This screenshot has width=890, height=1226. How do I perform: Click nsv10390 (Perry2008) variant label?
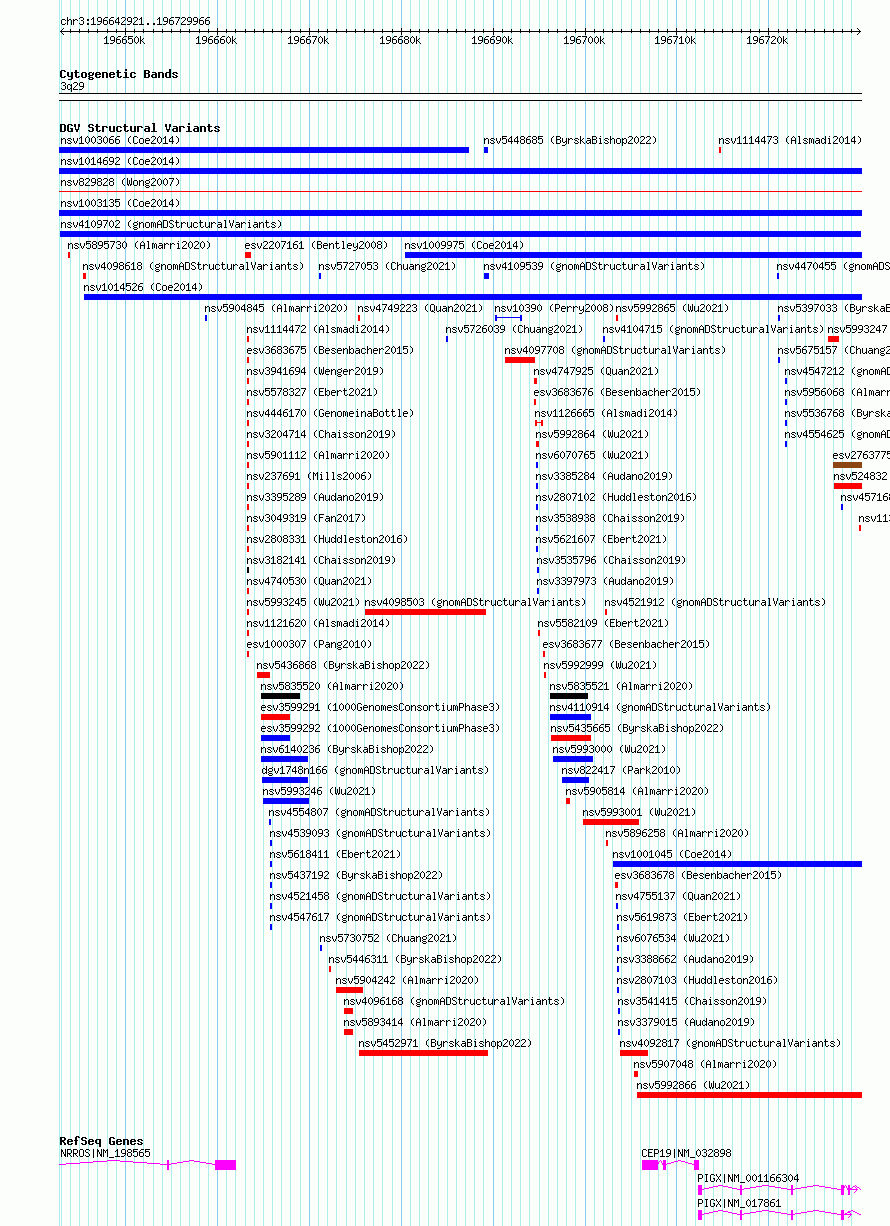click(x=554, y=309)
